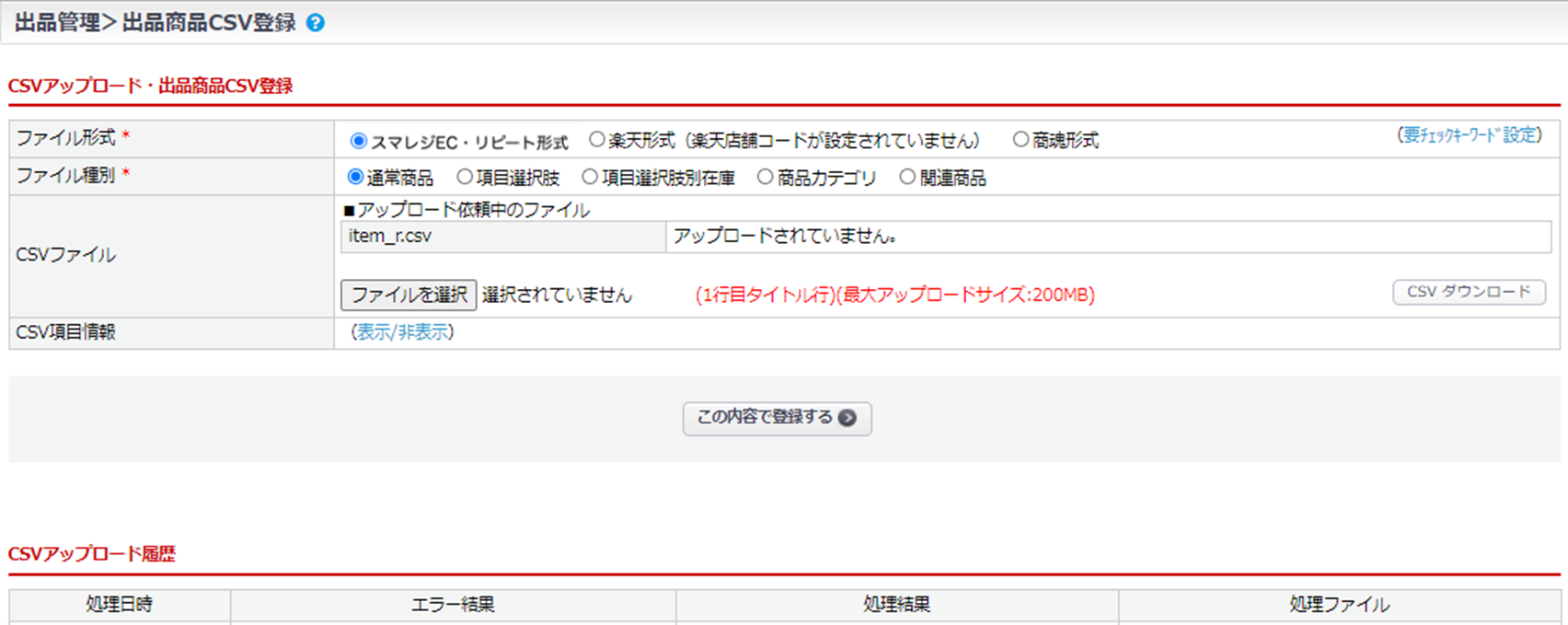Click ファイルを選択 button
This screenshot has width=1568, height=625.
tap(409, 295)
